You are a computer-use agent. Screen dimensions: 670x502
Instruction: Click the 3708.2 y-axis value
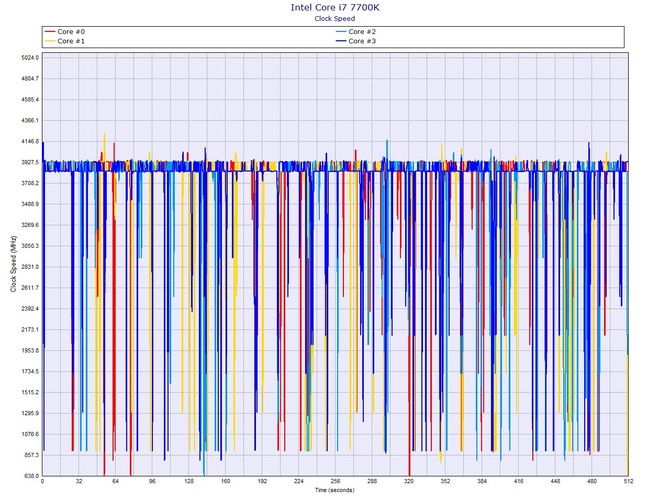coord(30,183)
